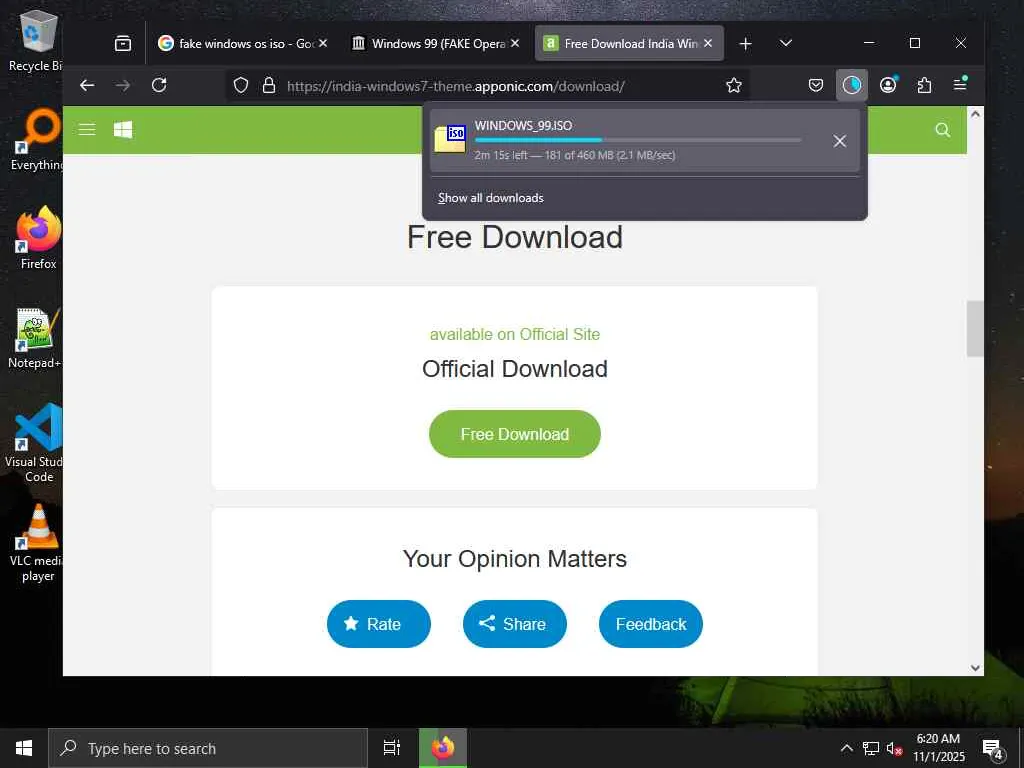Screen dimensions: 1024x768
Task: Select the Notepad++ desktop shortcut
Action: click(x=35, y=338)
